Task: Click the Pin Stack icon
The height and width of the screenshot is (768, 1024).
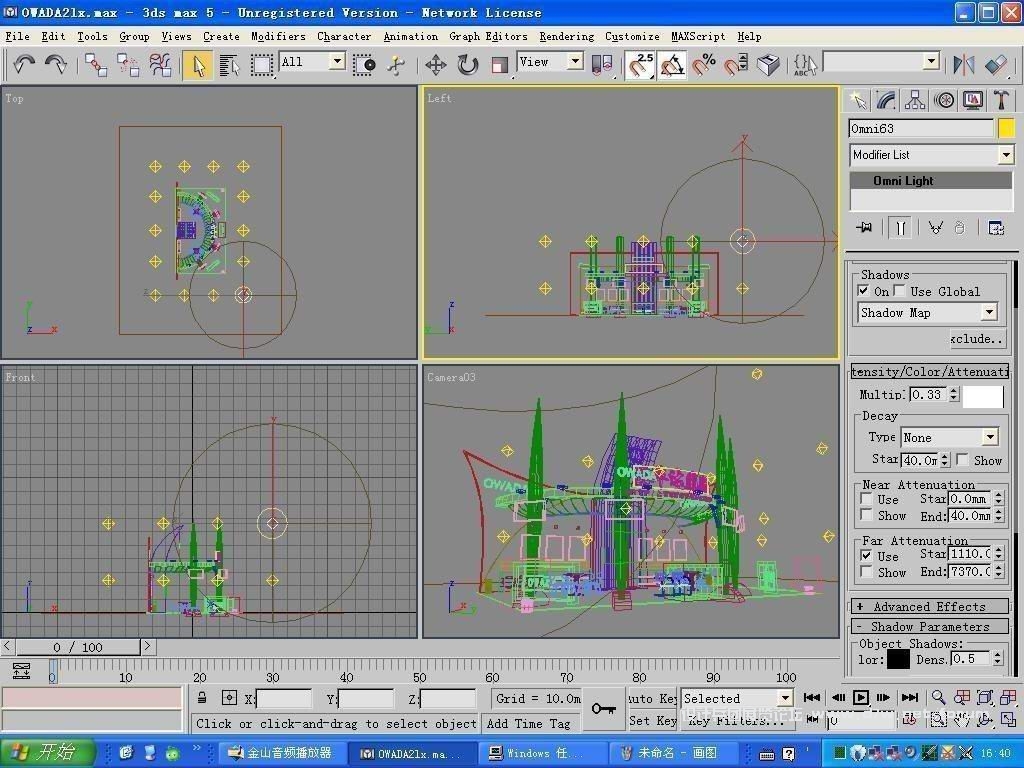Action: (864, 227)
